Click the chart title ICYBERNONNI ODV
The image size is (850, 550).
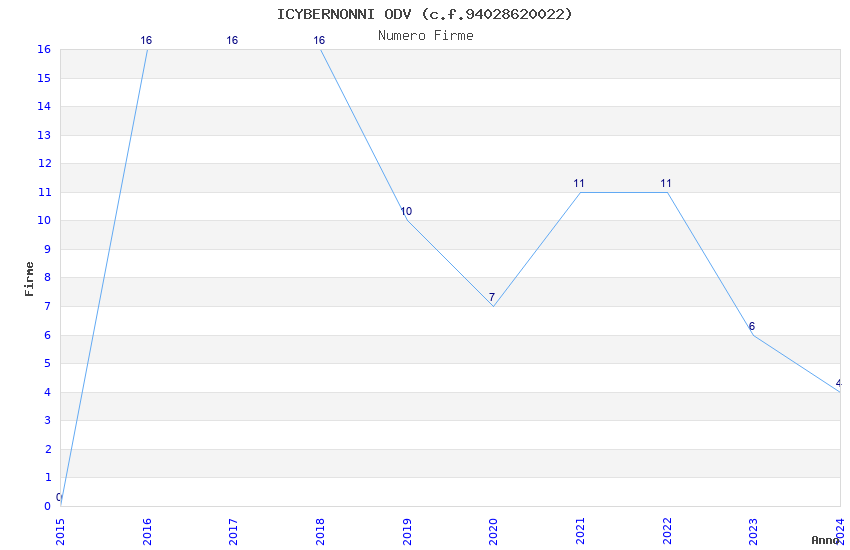[424, 14]
